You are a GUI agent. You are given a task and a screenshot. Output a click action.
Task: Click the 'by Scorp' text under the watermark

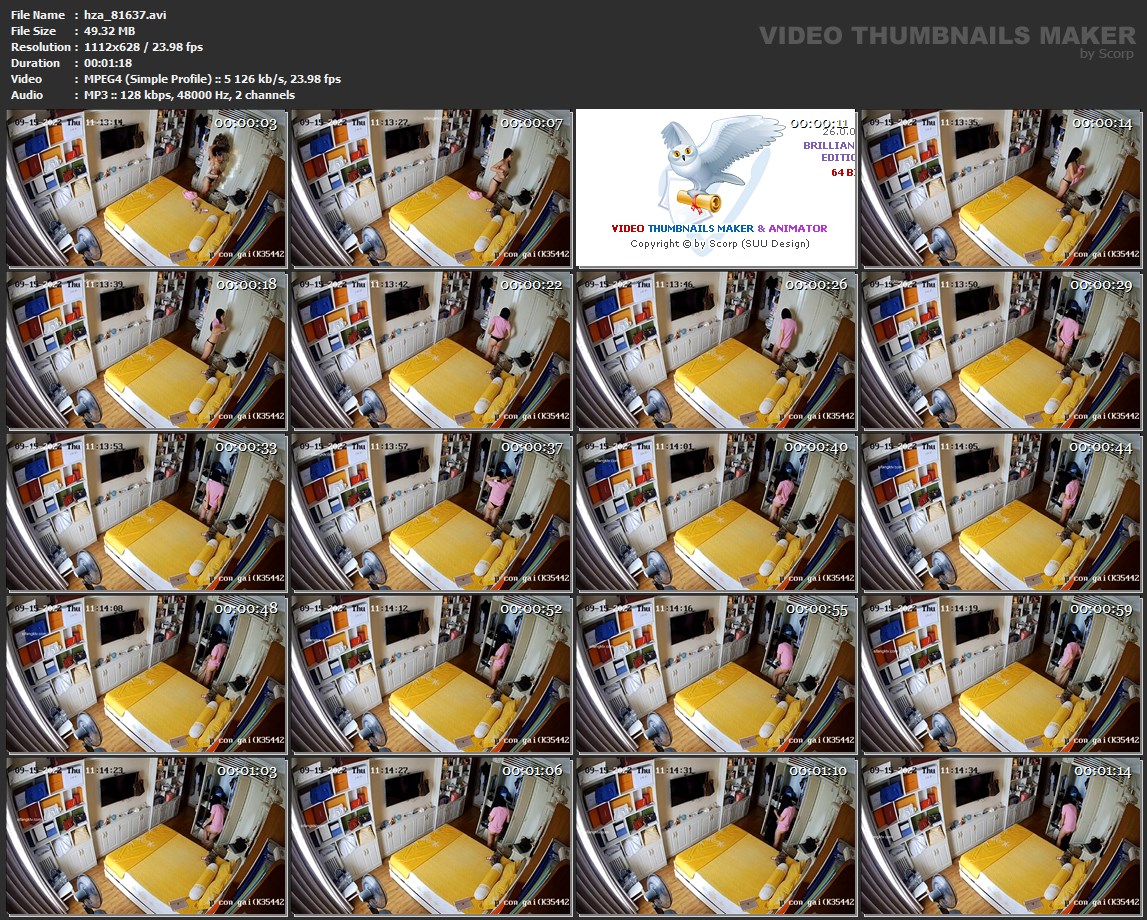pos(1107,54)
